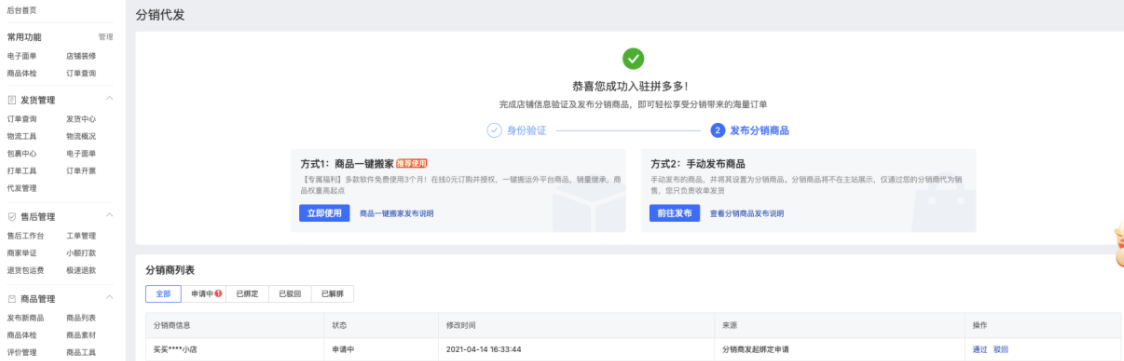This screenshot has width=1124, height=361.
Task: Switch to the 申请中 tab
Action: (x=204, y=294)
